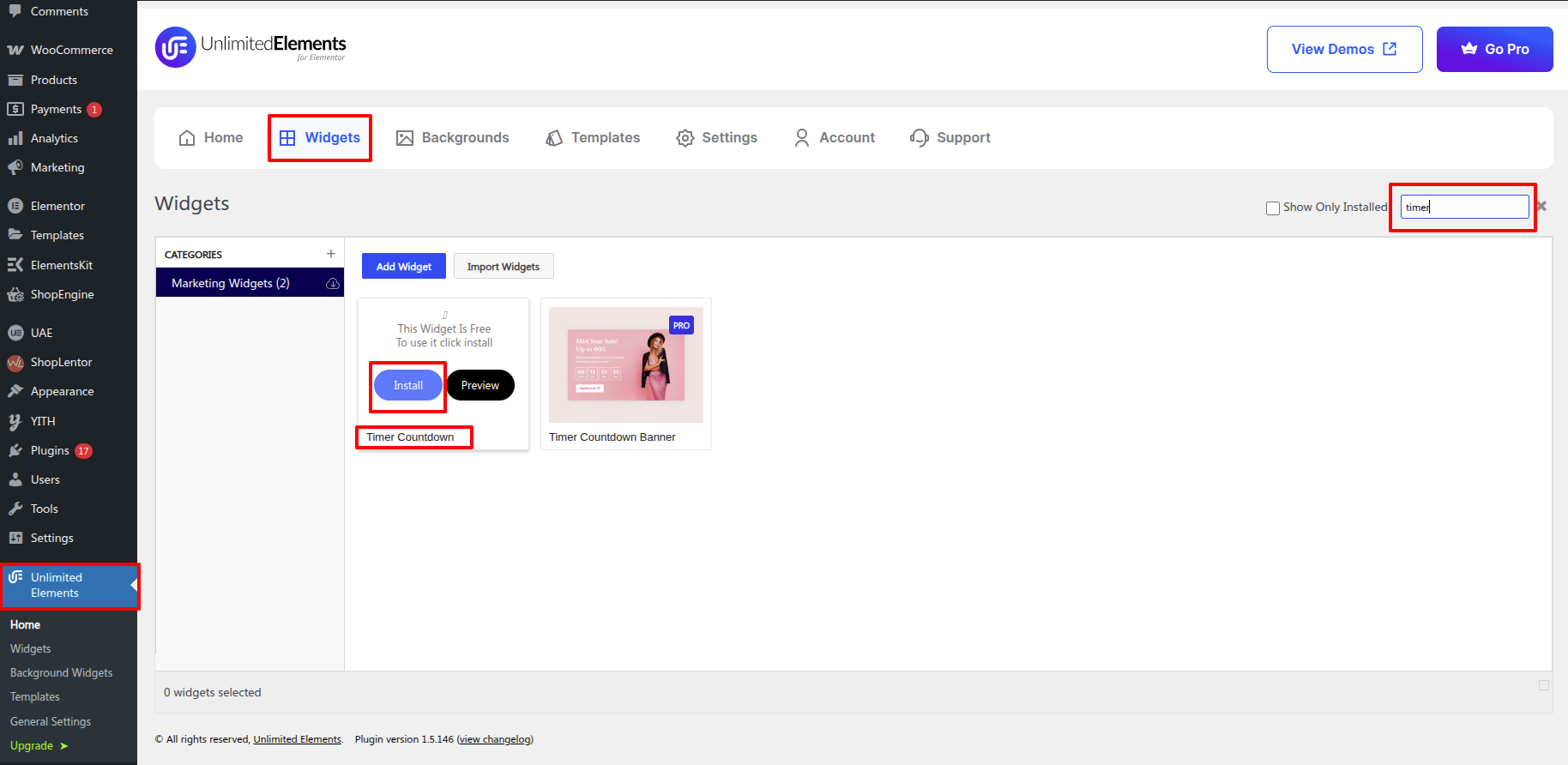Click Timer Countdown widget title

point(410,437)
